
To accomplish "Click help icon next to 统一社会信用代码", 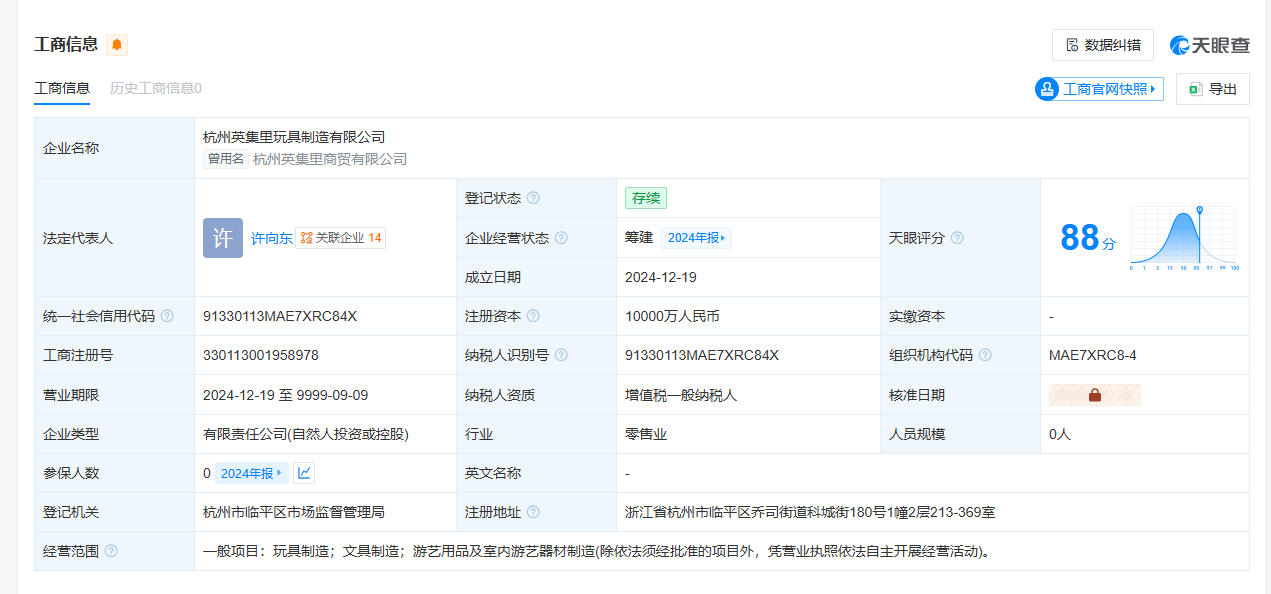I will [x=167, y=316].
